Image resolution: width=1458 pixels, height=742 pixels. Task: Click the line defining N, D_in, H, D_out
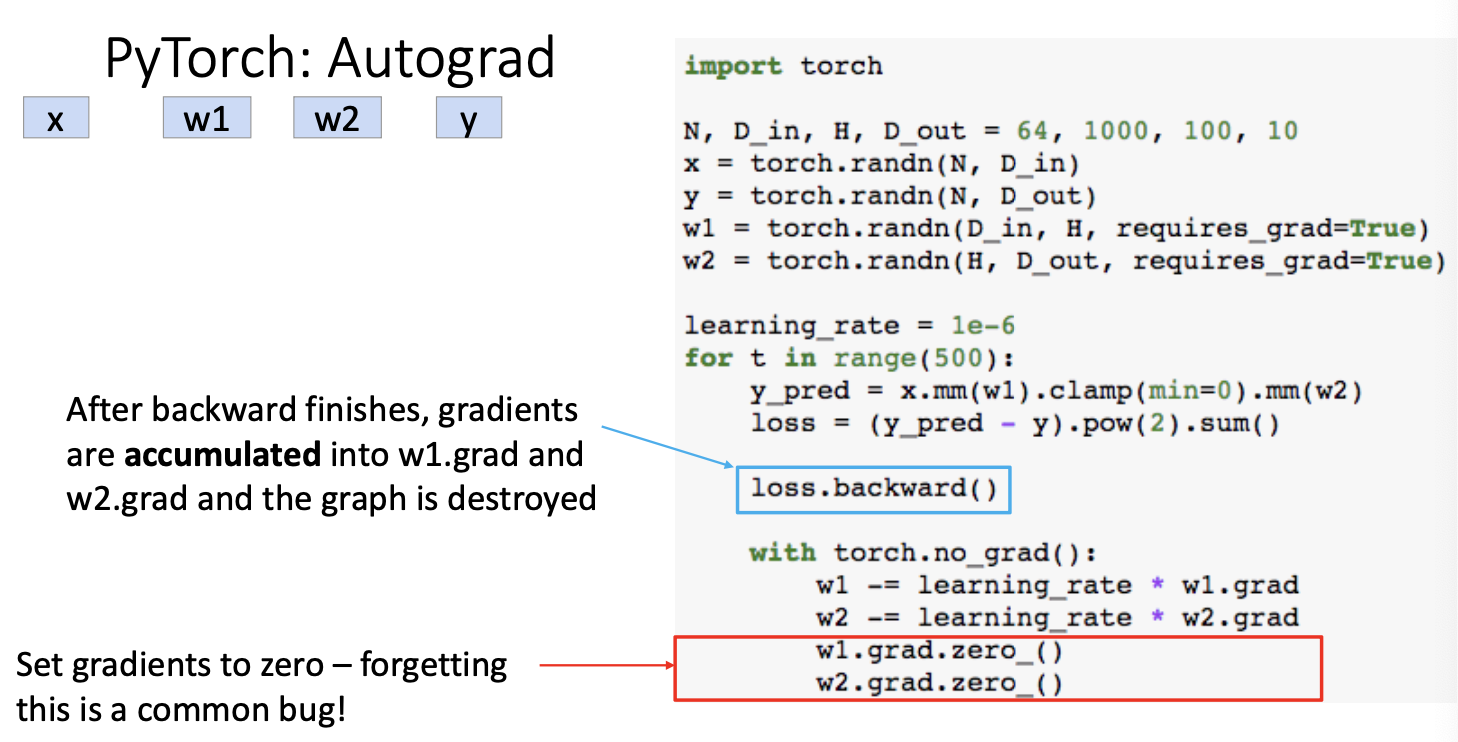(x=991, y=131)
